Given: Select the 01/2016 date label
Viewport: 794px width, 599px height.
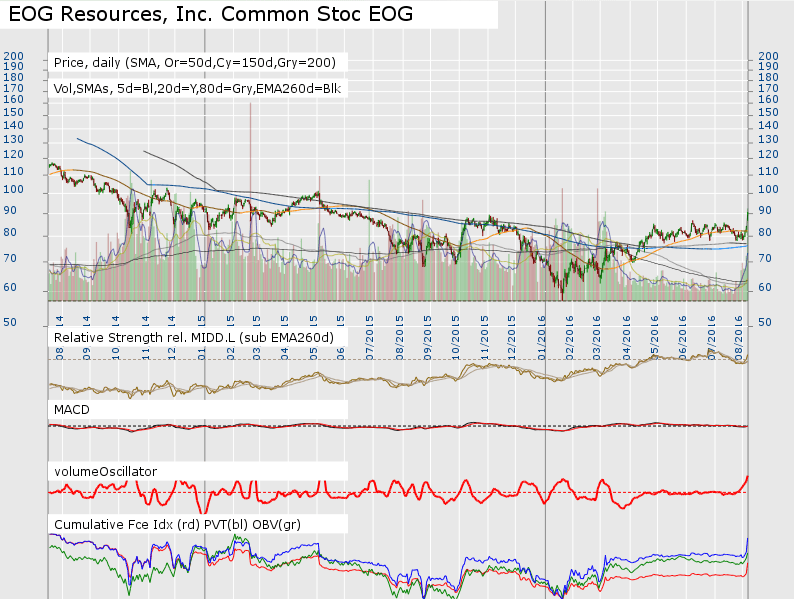Looking at the screenshot, I should pos(541,338).
